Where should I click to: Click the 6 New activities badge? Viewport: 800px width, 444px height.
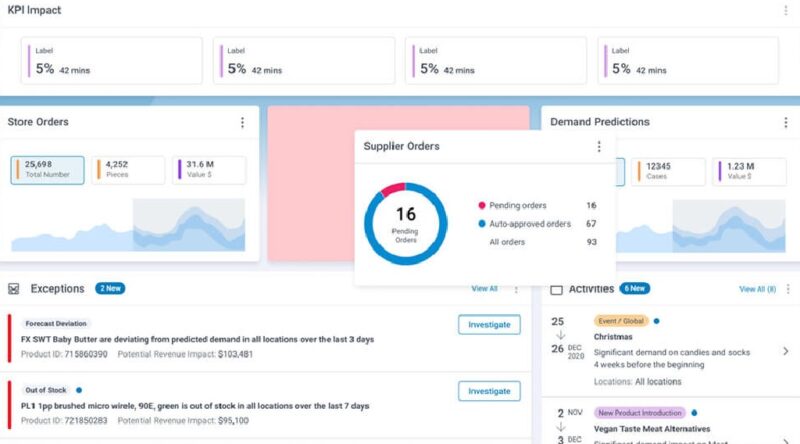click(x=633, y=288)
